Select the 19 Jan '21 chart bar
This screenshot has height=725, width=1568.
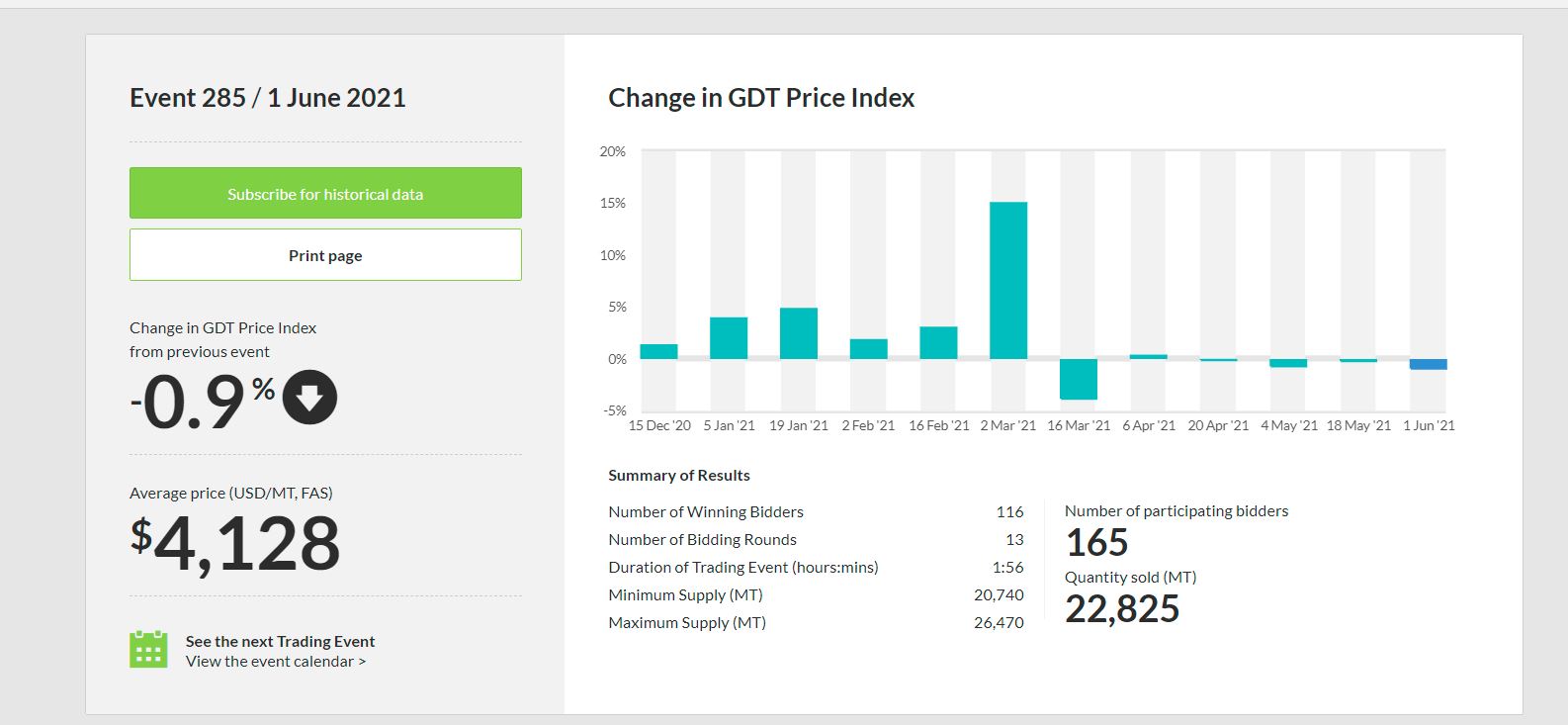pyautogui.click(x=799, y=333)
